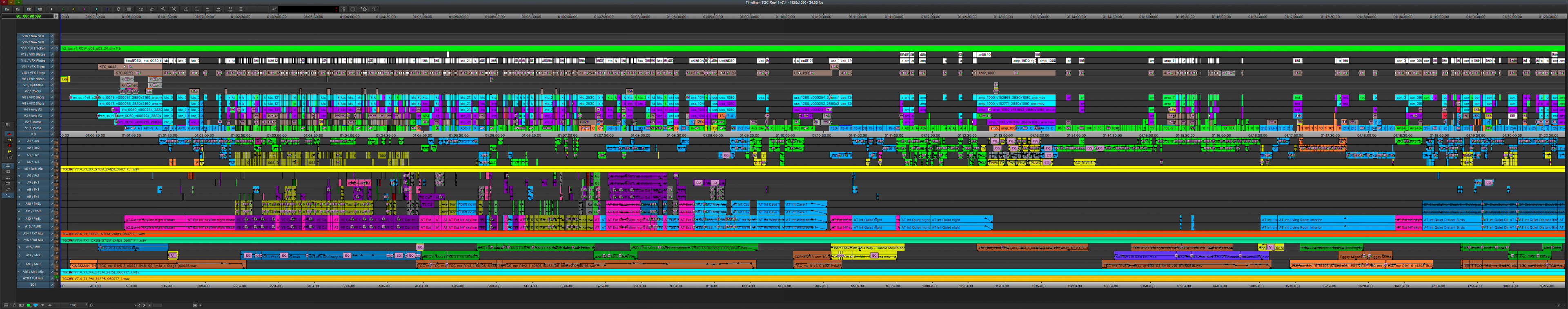Screen dimensions: 1568x309
Task: Click the Extract icon in the toolbar
Action: tap(218, 10)
